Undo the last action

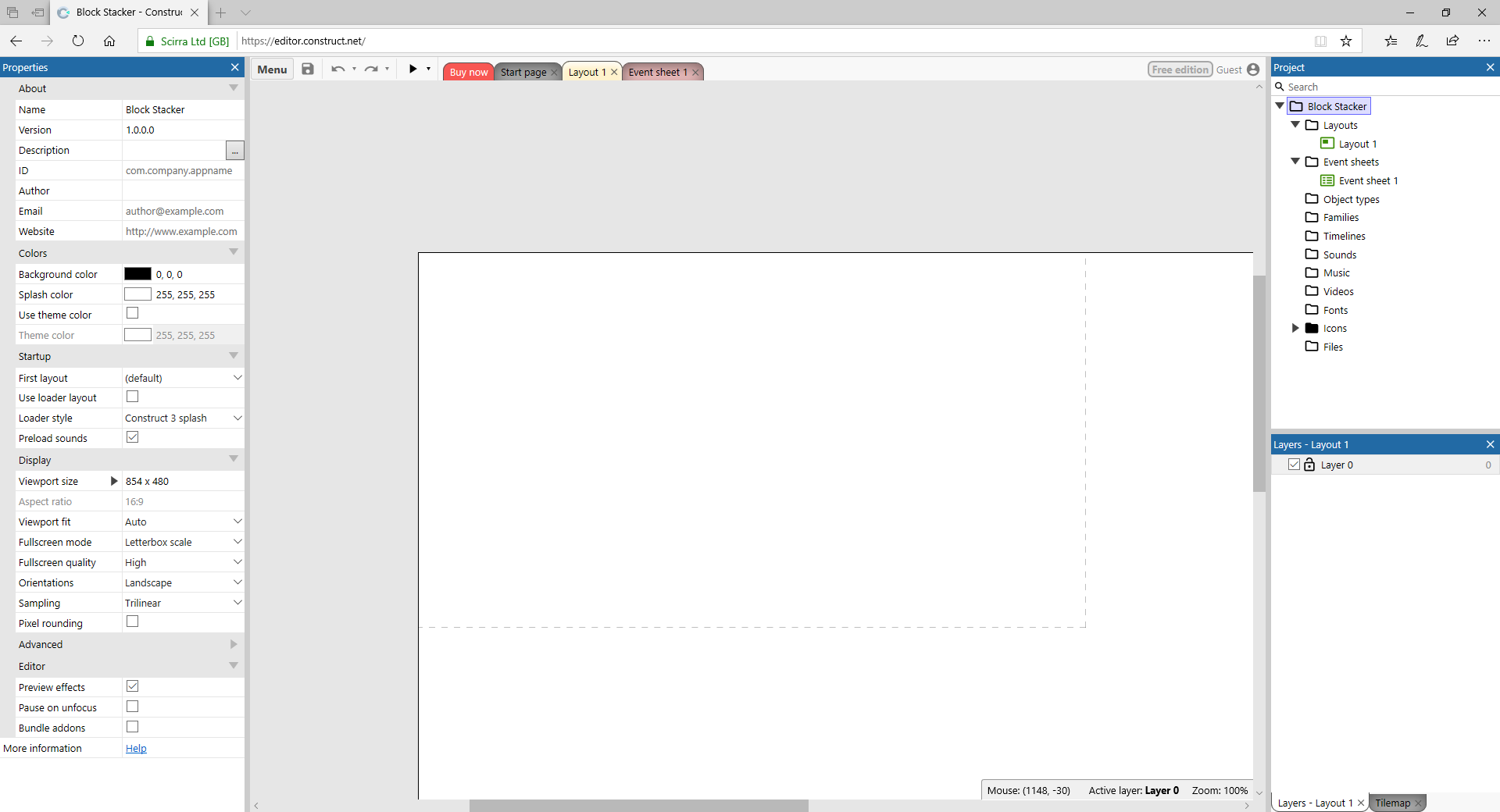[x=337, y=69]
